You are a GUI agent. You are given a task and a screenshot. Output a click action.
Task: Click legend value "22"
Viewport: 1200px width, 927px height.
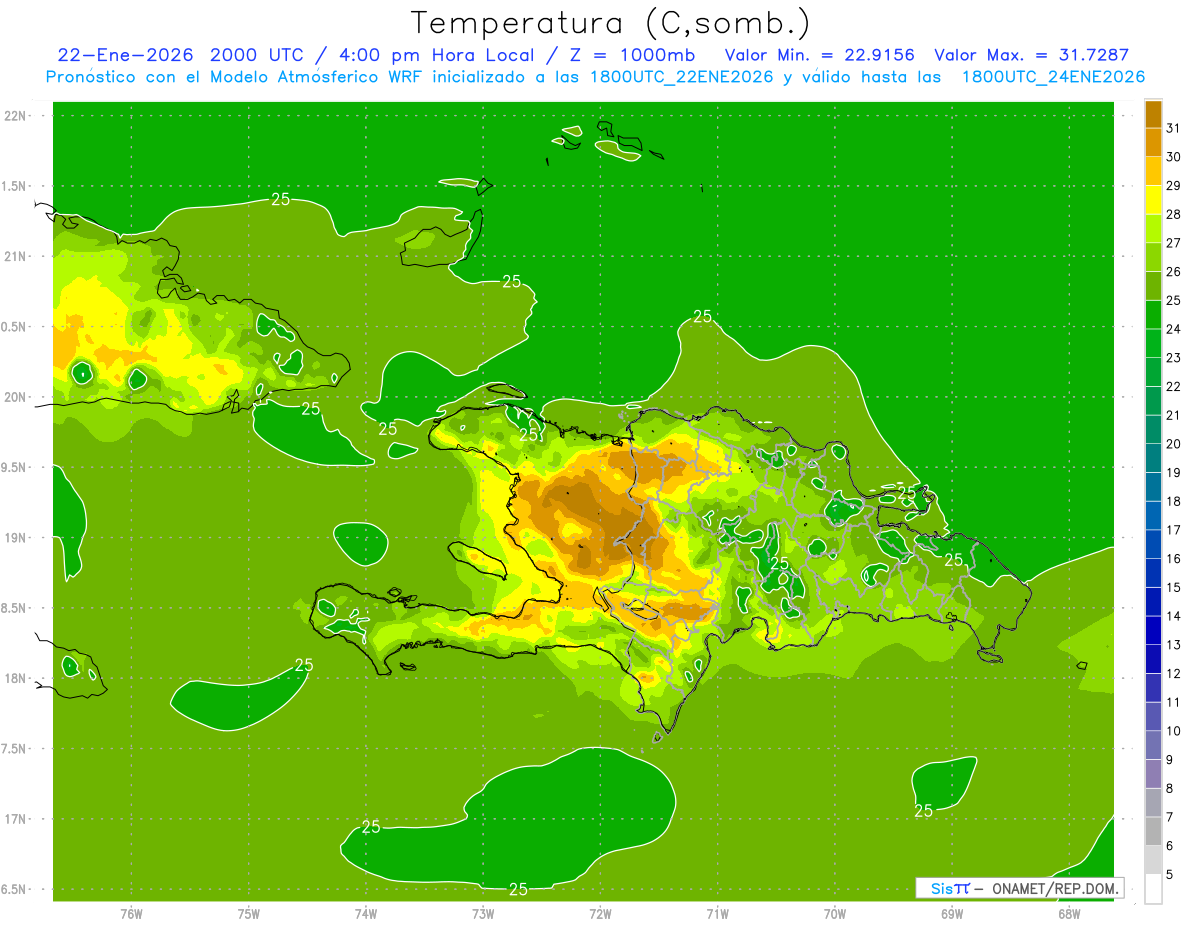pyautogui.click(x=1174, y=386)
